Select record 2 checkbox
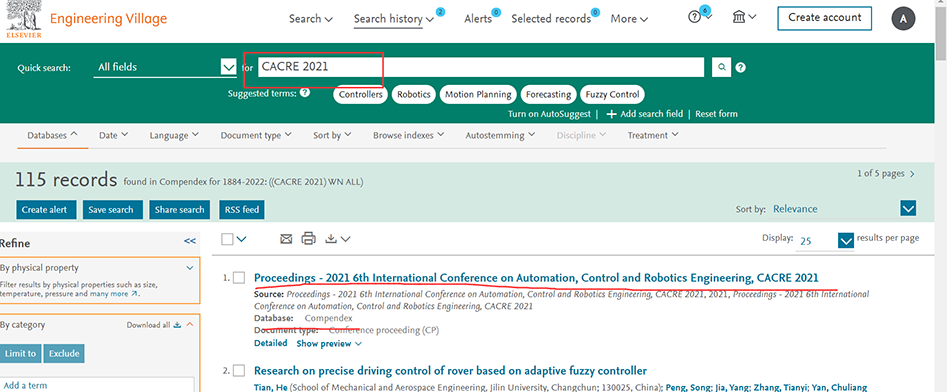Image resolution: width=947 pixels, height=392 pixels. pyautogui.click(x=239, y=371)
